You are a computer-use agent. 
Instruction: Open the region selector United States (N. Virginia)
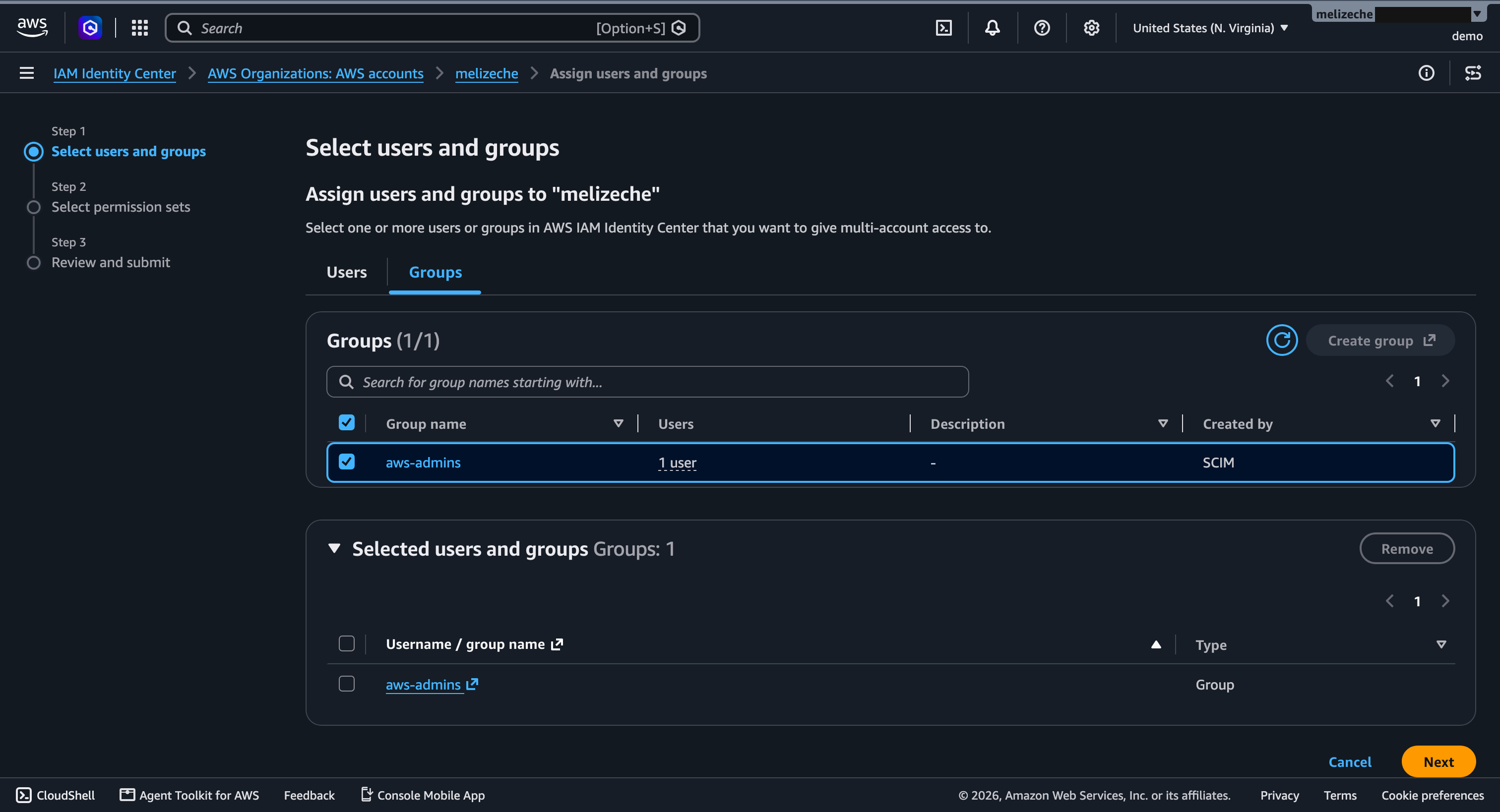click(x=1210, y=27)
